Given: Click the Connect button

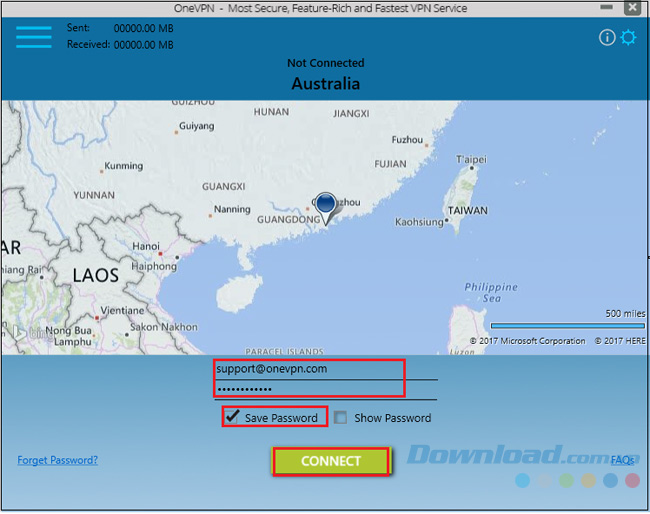Looking at the screenshot, I should pyautogui.click(x=330, y=461).
